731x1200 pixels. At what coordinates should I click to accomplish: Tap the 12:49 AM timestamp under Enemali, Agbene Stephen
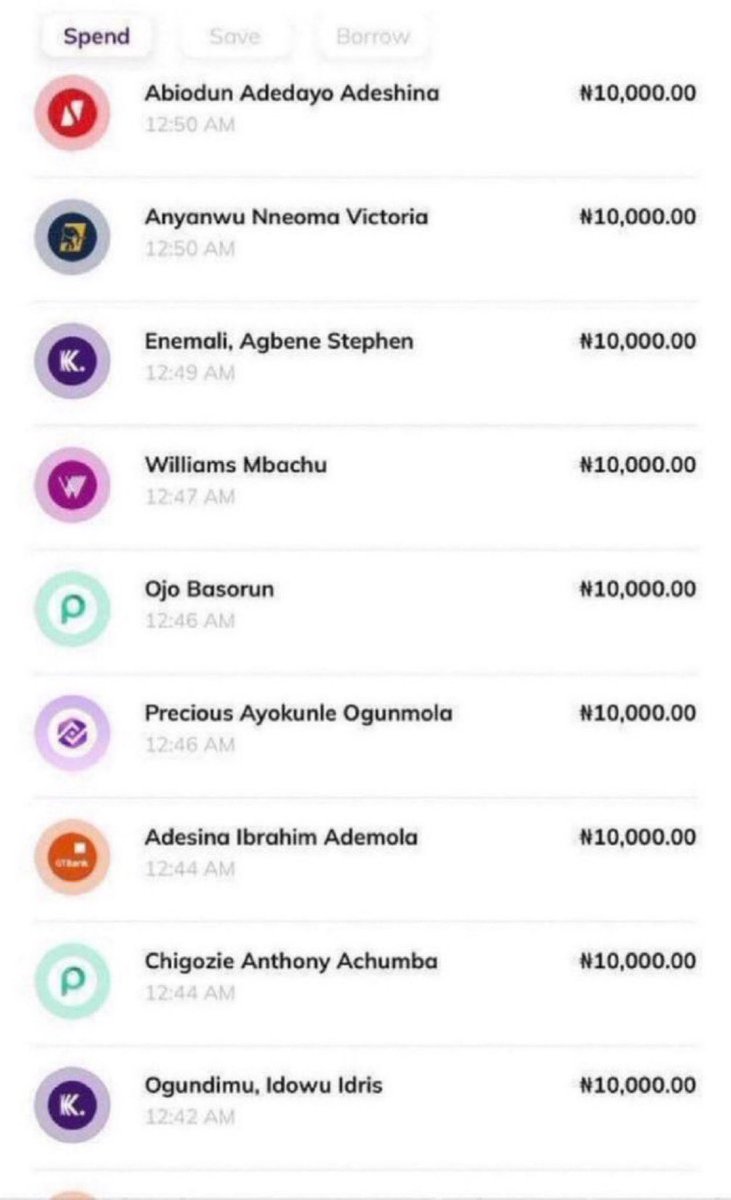tap(190, 373)
